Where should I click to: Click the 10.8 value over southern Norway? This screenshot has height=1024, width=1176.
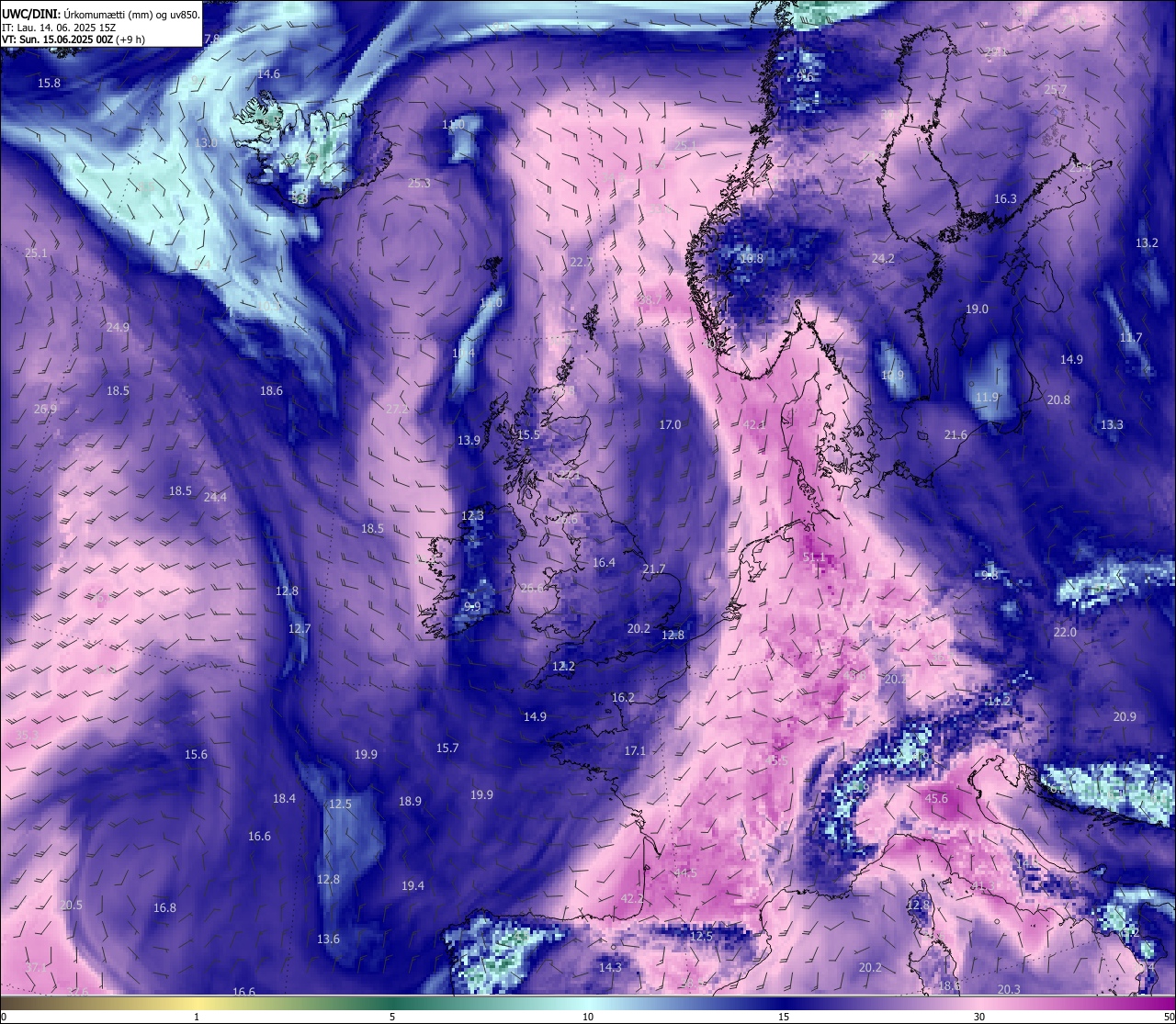pos(752,258)
